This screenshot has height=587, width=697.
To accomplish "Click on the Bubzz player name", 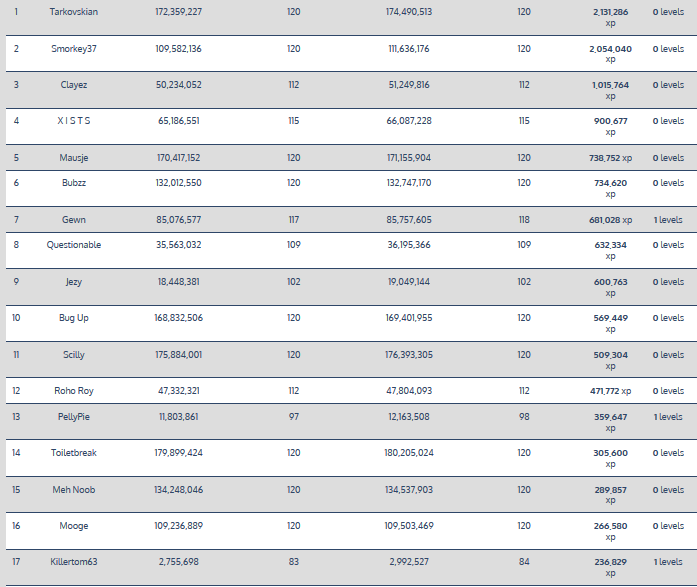I will coord(73,183).
